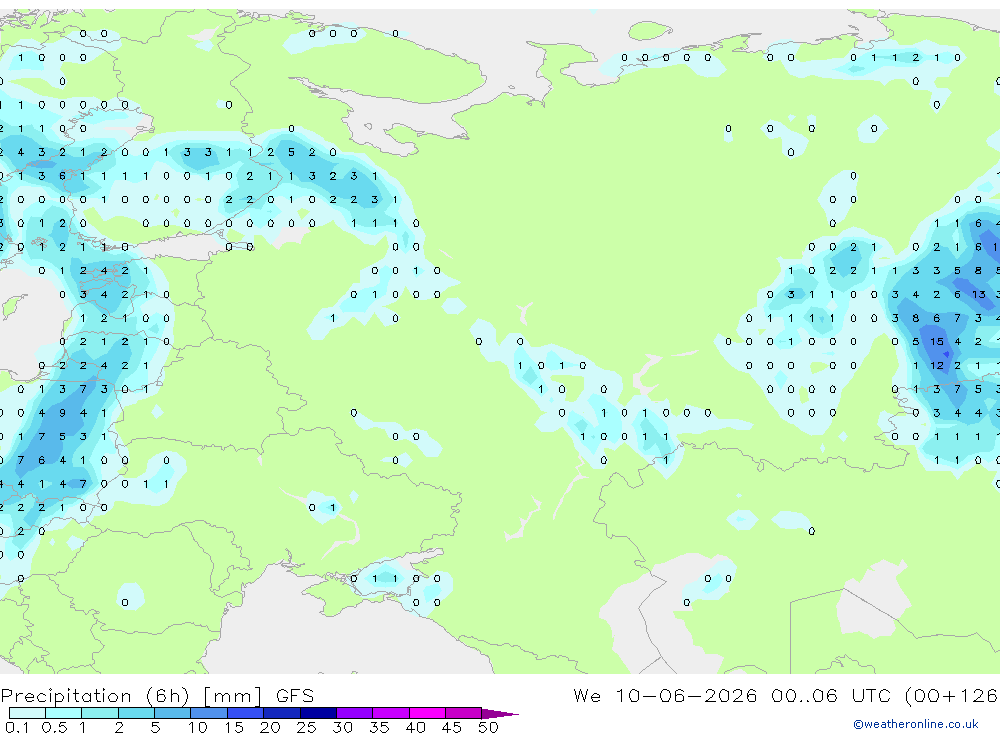
Task: Click the legend scale label "0.1"
Action: tap(17, 727)
